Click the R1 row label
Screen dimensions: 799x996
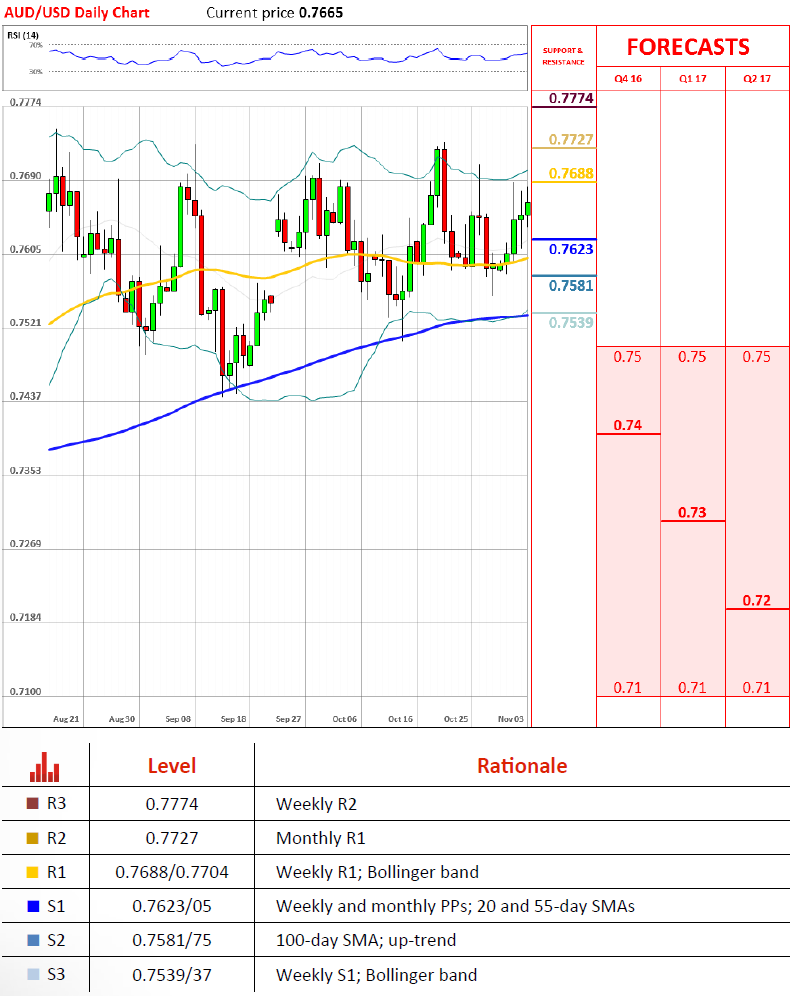point(57,872)
